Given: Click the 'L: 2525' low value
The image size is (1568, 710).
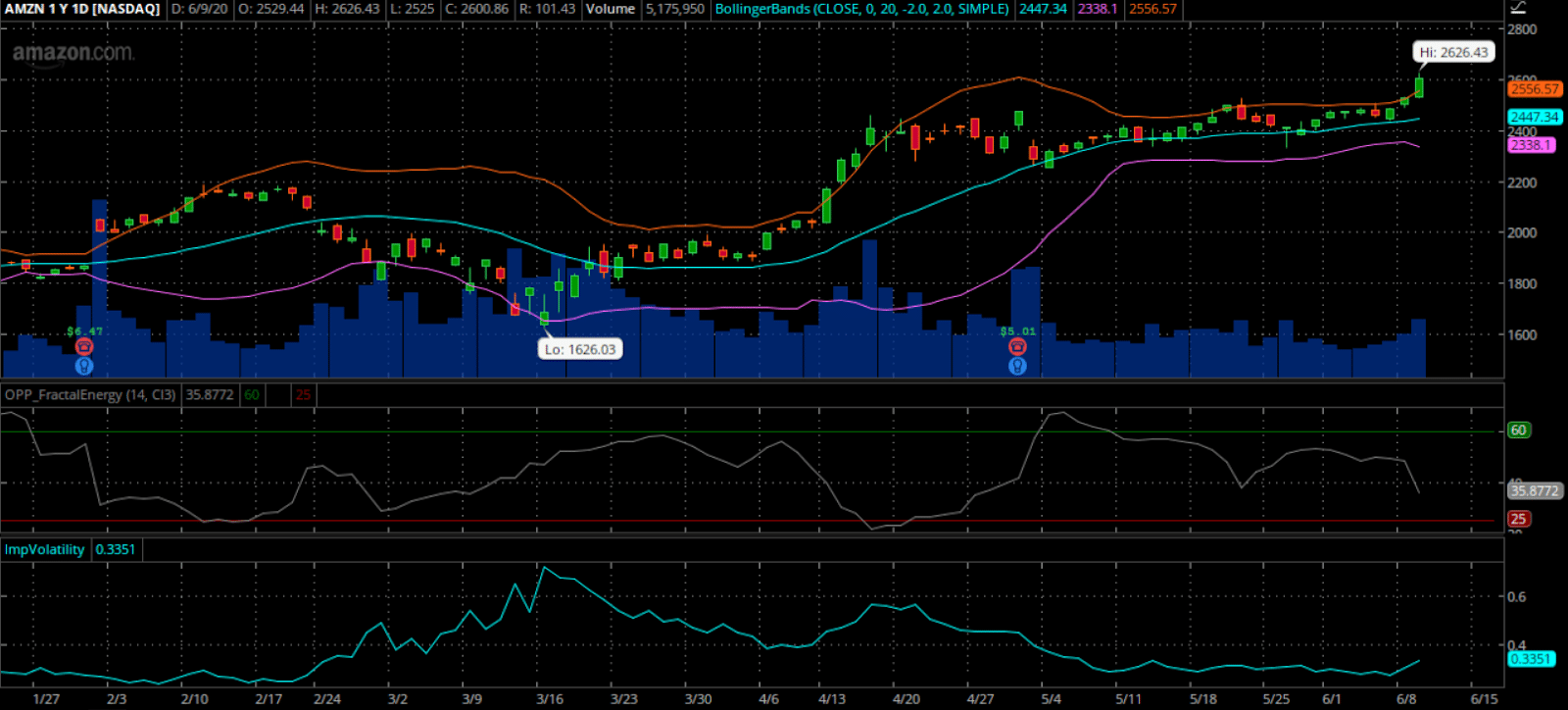Looking at the screenshot, I should tap(412, 9).
